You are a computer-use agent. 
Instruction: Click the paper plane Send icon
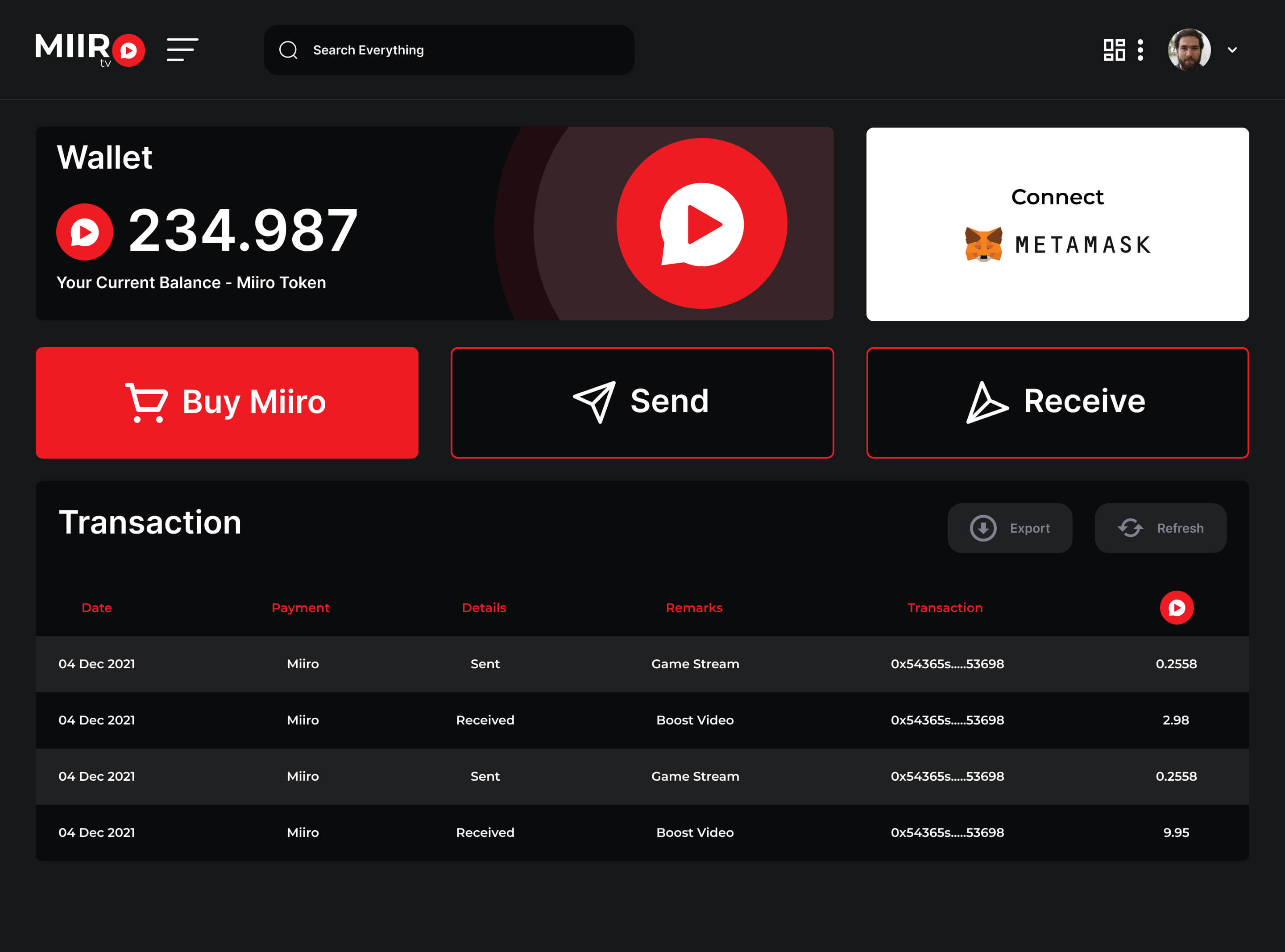tap(595, 401)
